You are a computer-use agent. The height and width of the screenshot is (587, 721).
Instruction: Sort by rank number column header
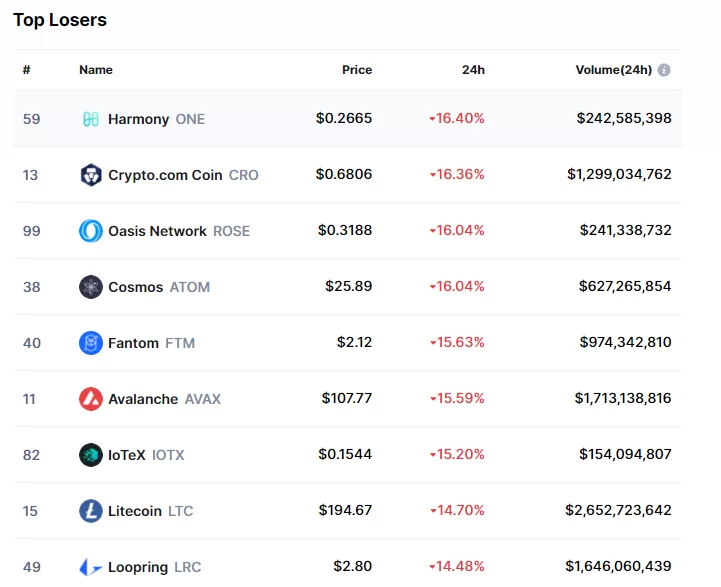27,70
